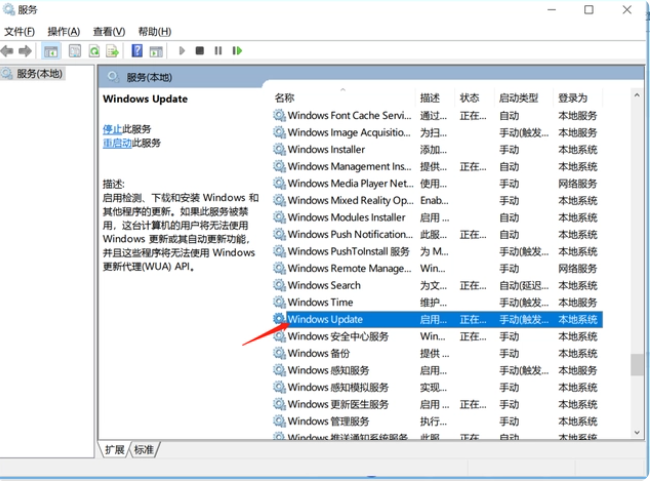Click gear icon of selected Windows Update row
Viewport: 651px width, 481px height.
[279, 319]
